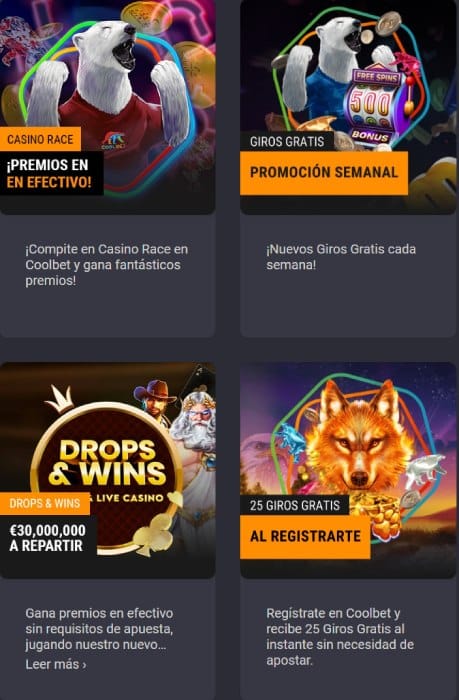Screen dimensions: 459x700
Task: Click the Leer más chevron arrow
Action: click(84, 665)
